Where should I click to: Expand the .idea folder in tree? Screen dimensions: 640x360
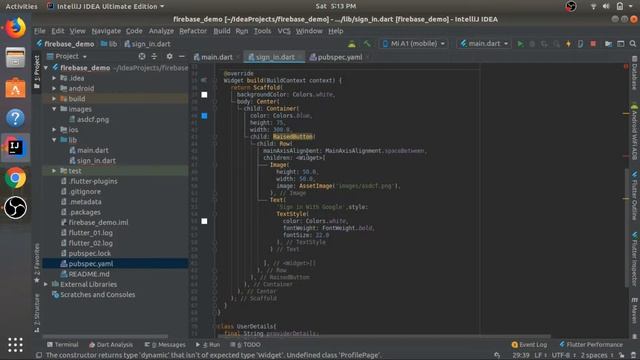coord(54,78)
